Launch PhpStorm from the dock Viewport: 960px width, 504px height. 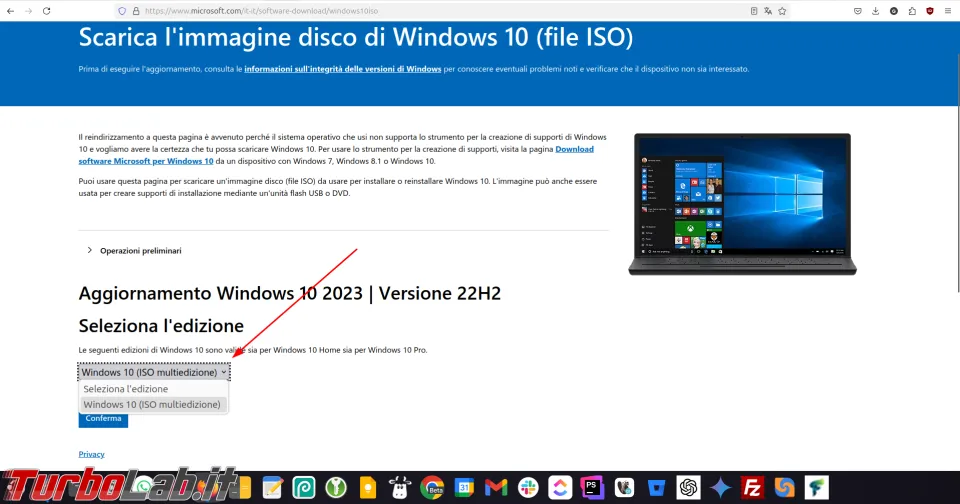[x=592, y=487]
